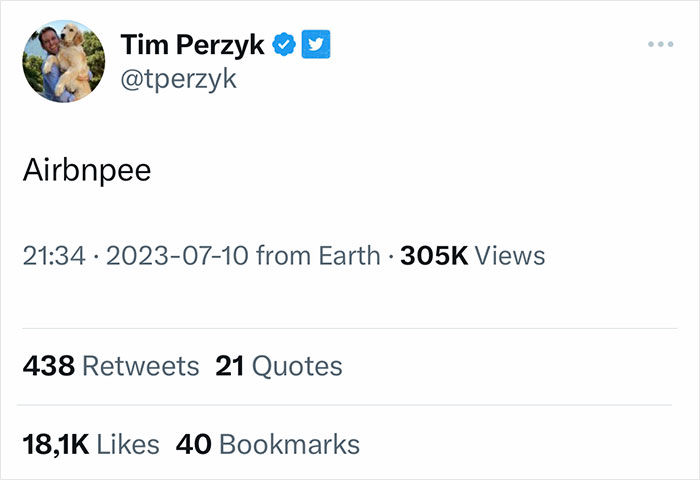Click the blue verified checkmark badge
The height and width of the screenshot is (480, 700).
pyautogui.click(x=284, y=45)
